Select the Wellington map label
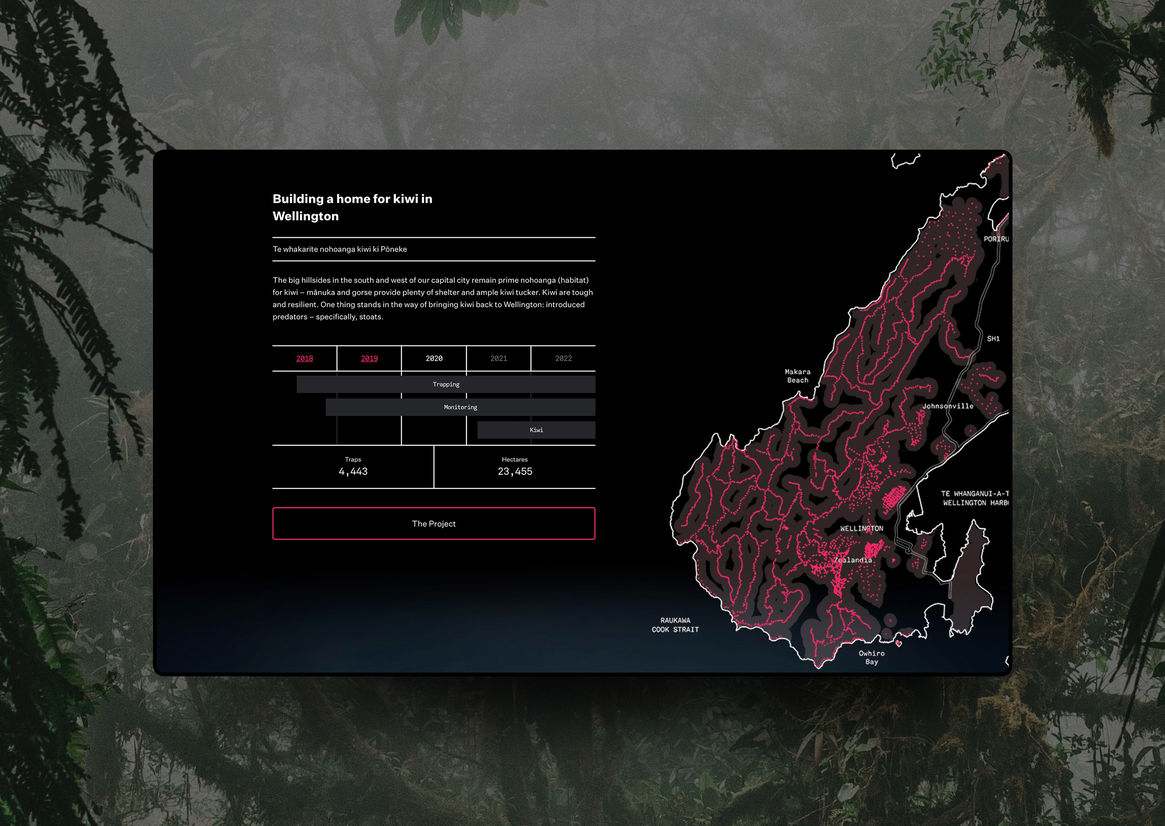 coord(861,528)
